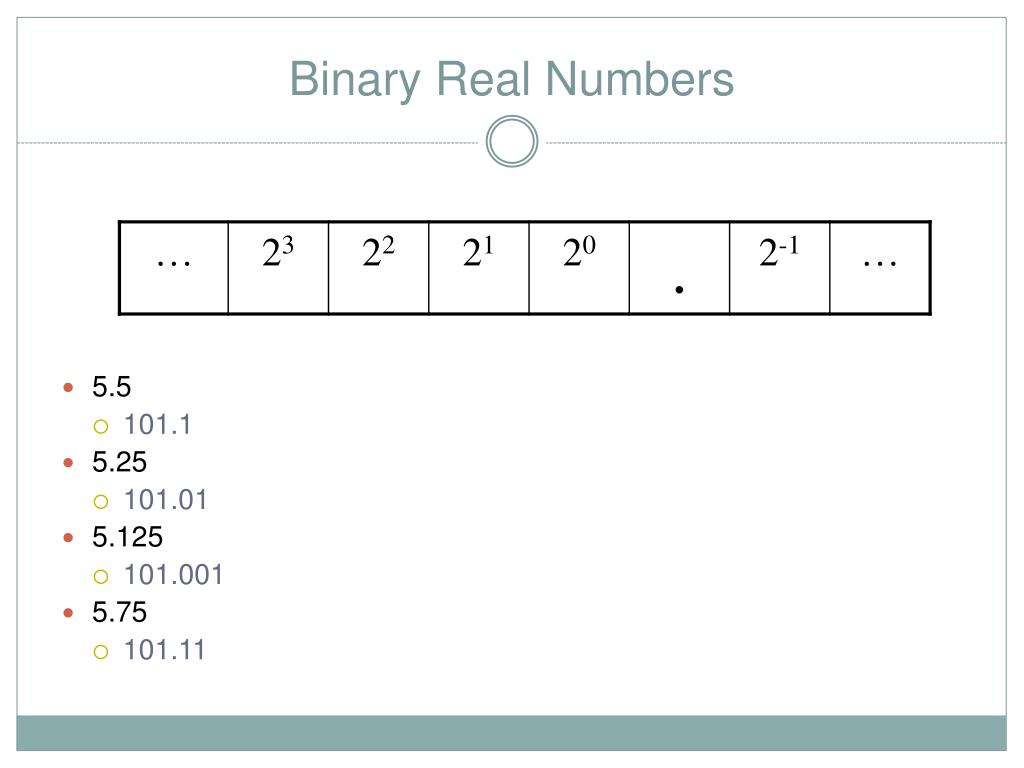Click the leftmost ellipsis table cell
1024x768 pixels.
[174, 268]
